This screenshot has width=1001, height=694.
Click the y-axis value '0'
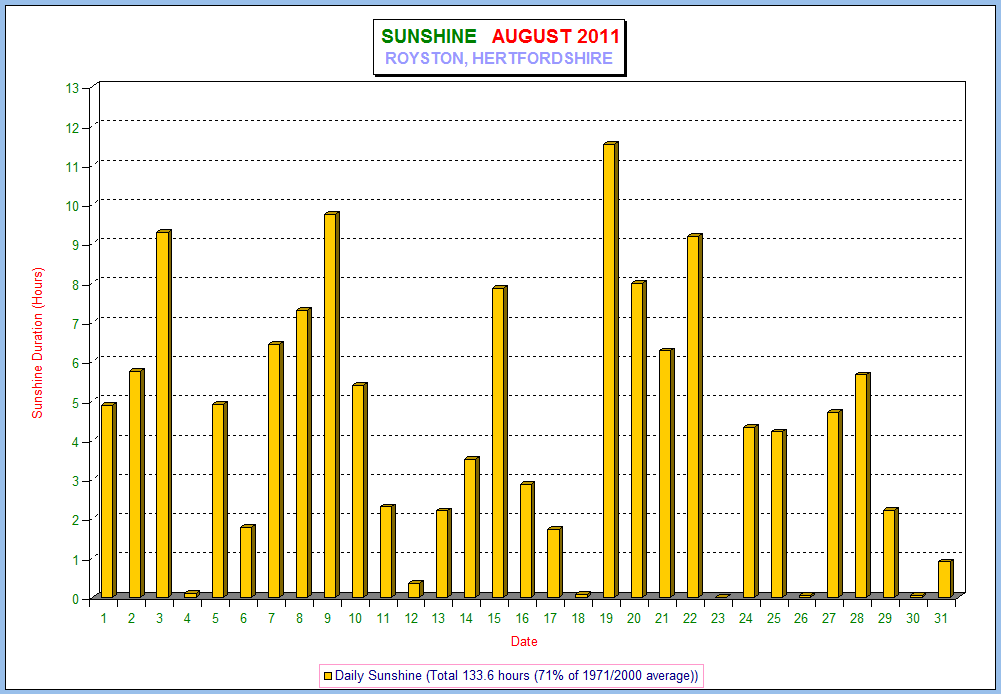point(75,599)
